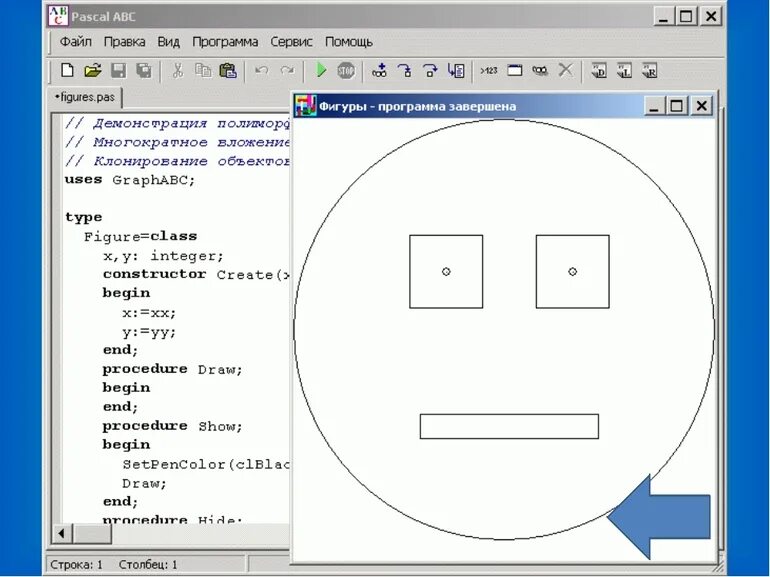The height and width of the screenshot is (577, 770).
Task: Select the figures.pas editor tab
Action: point(85,97)
